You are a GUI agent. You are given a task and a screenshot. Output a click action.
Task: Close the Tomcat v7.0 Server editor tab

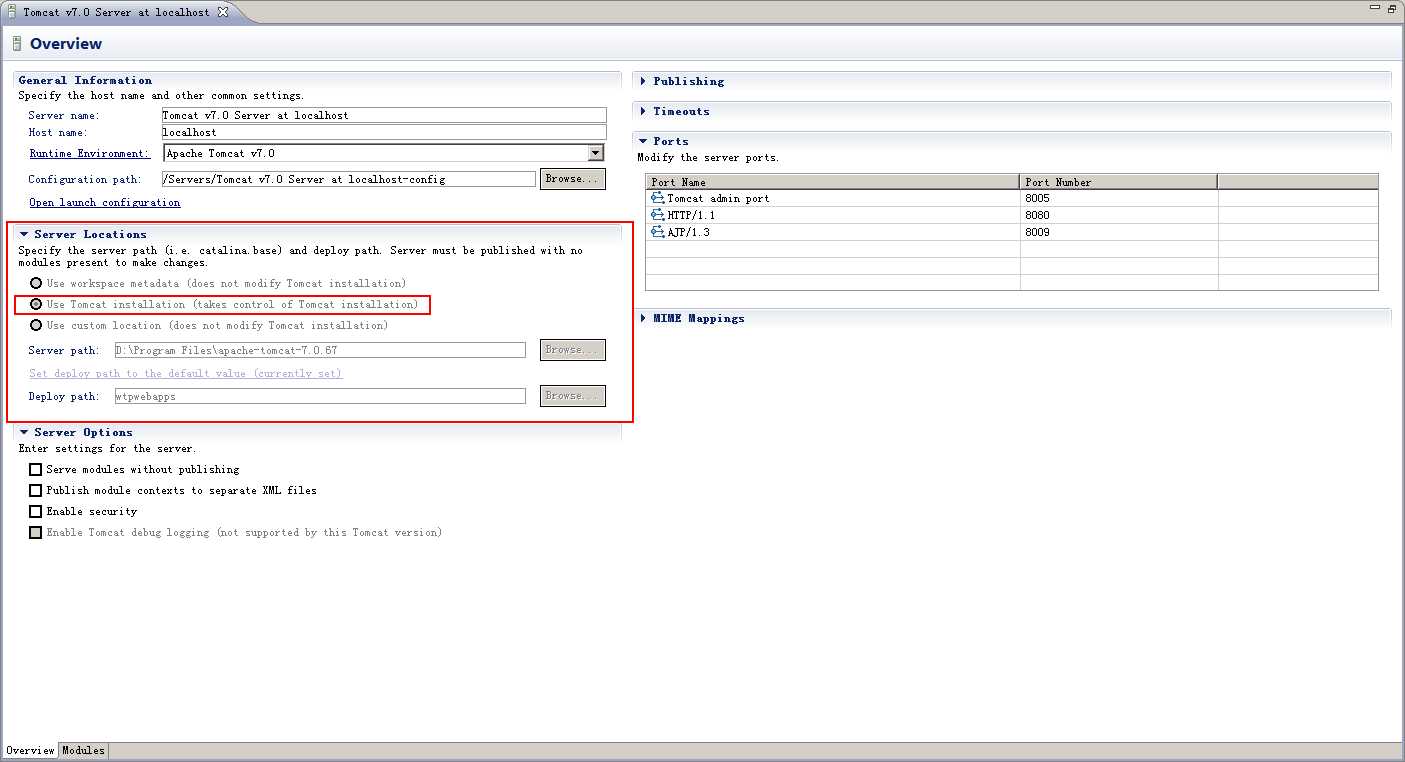click(223, 11)
